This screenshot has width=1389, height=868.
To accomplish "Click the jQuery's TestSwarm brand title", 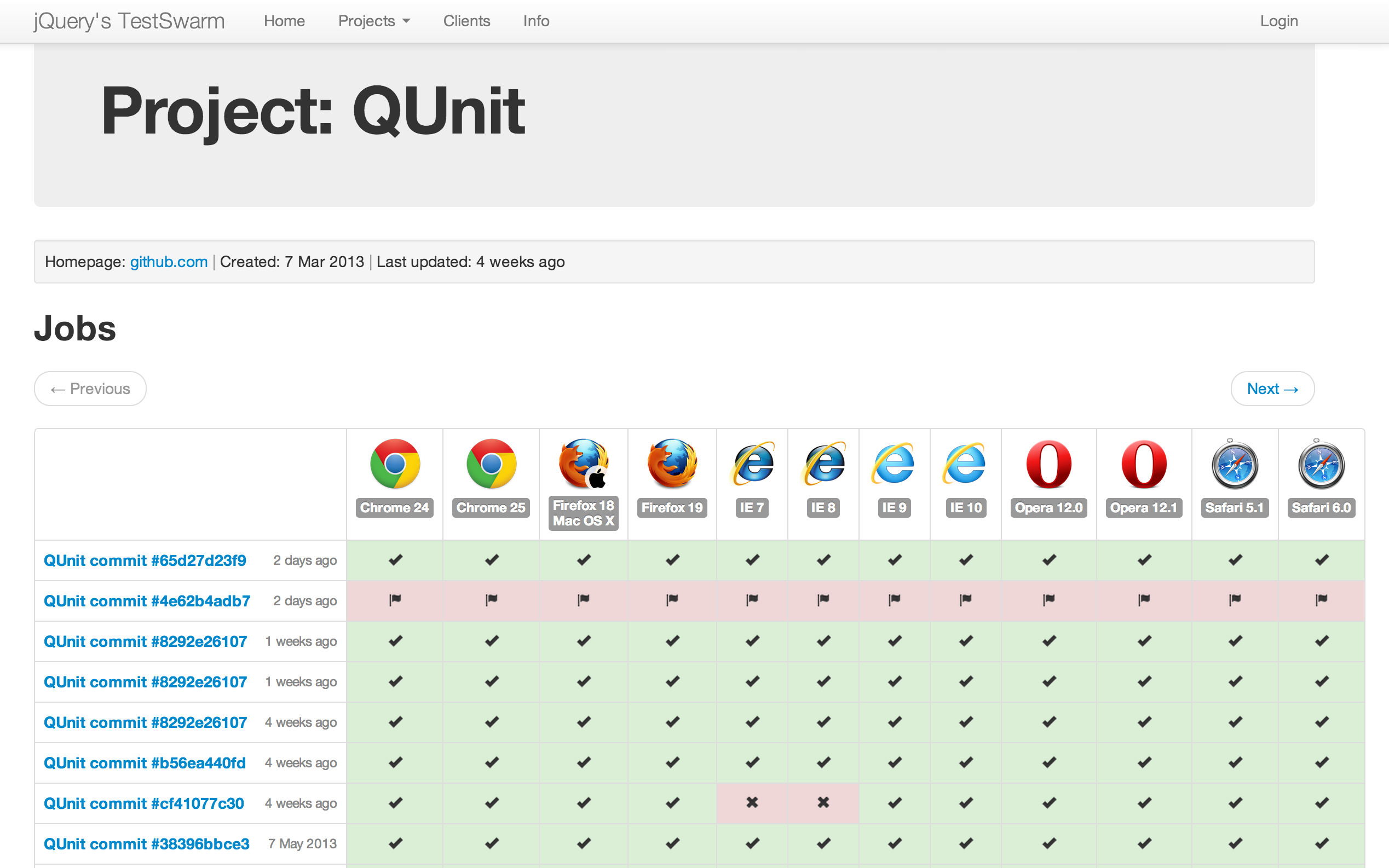I will 129,21.
